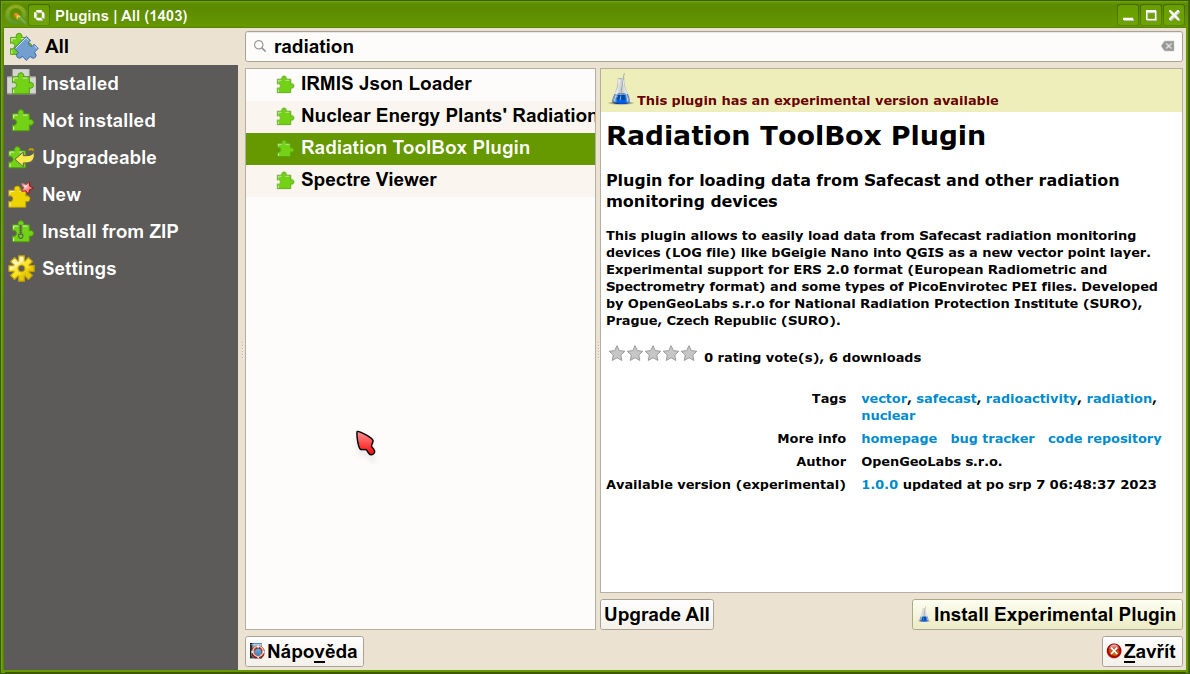Open the plugin manager Settings tab

[x=121, y=268]
